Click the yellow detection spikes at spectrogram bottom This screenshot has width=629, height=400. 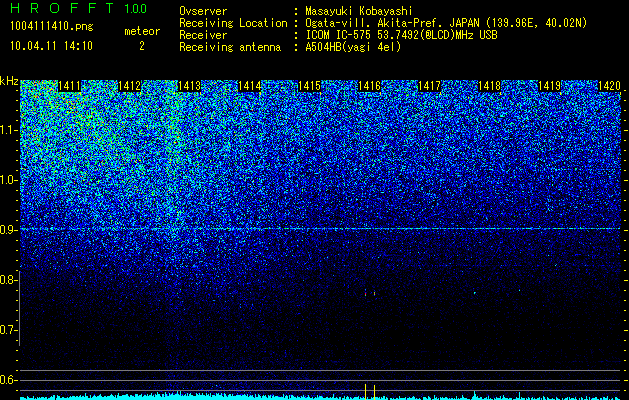370,392
